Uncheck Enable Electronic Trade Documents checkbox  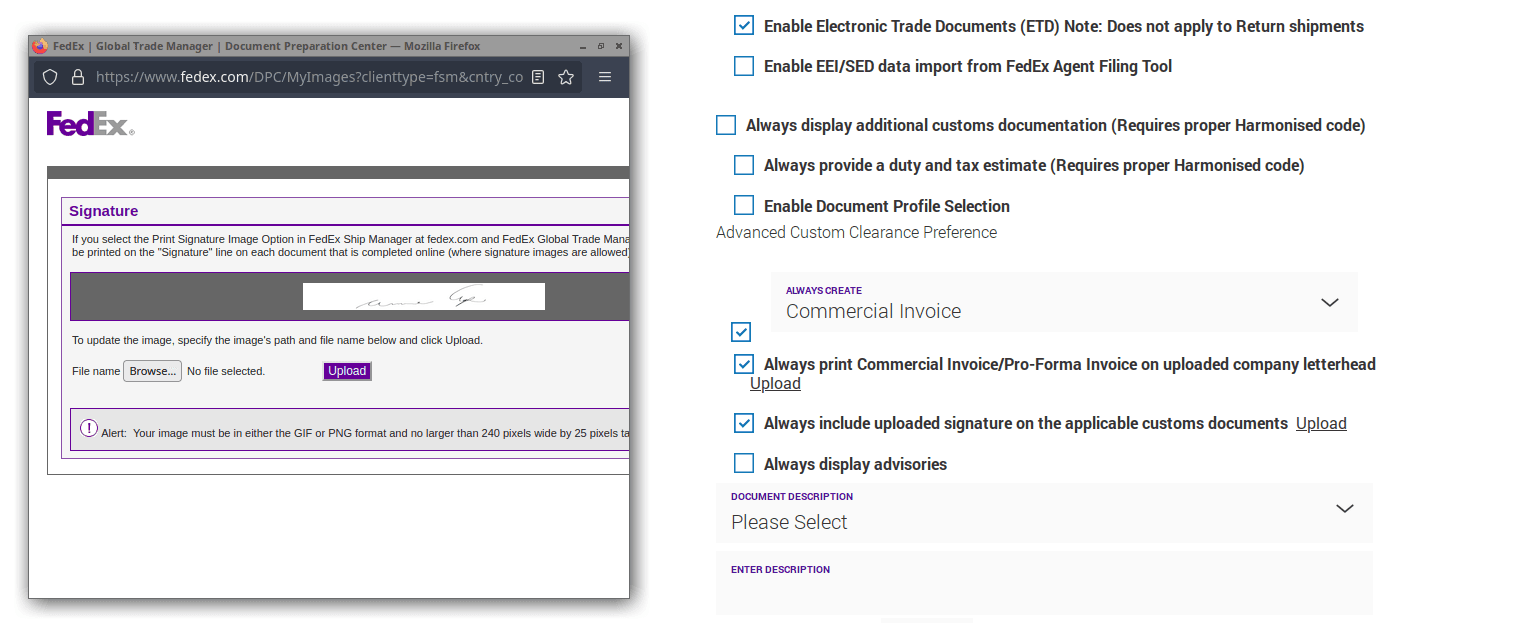click(x=744, y=26)
